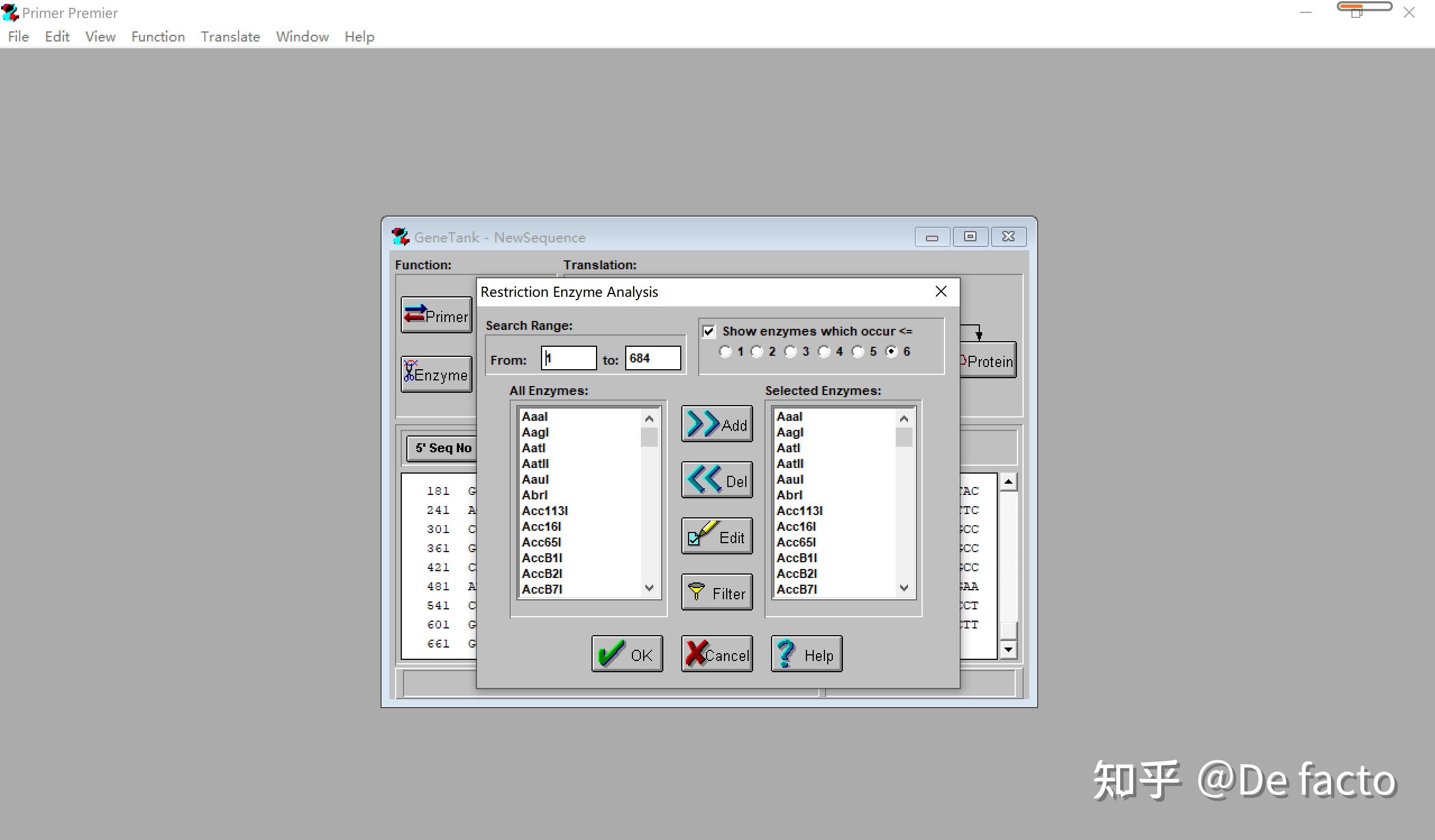Click the Selected Enzymes list scrollbar thumb

904,437
